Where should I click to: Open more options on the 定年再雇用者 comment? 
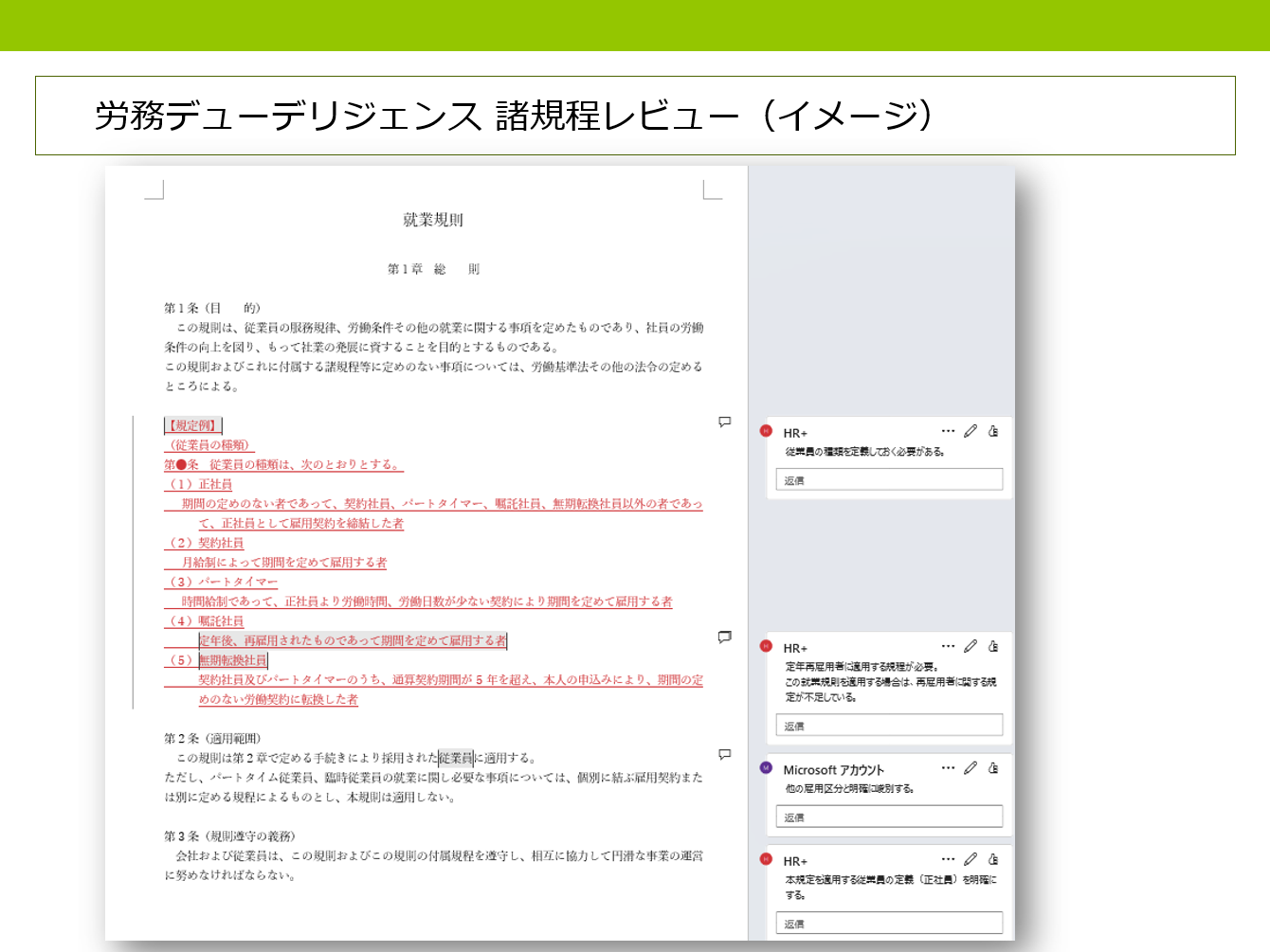pos(948,646)
